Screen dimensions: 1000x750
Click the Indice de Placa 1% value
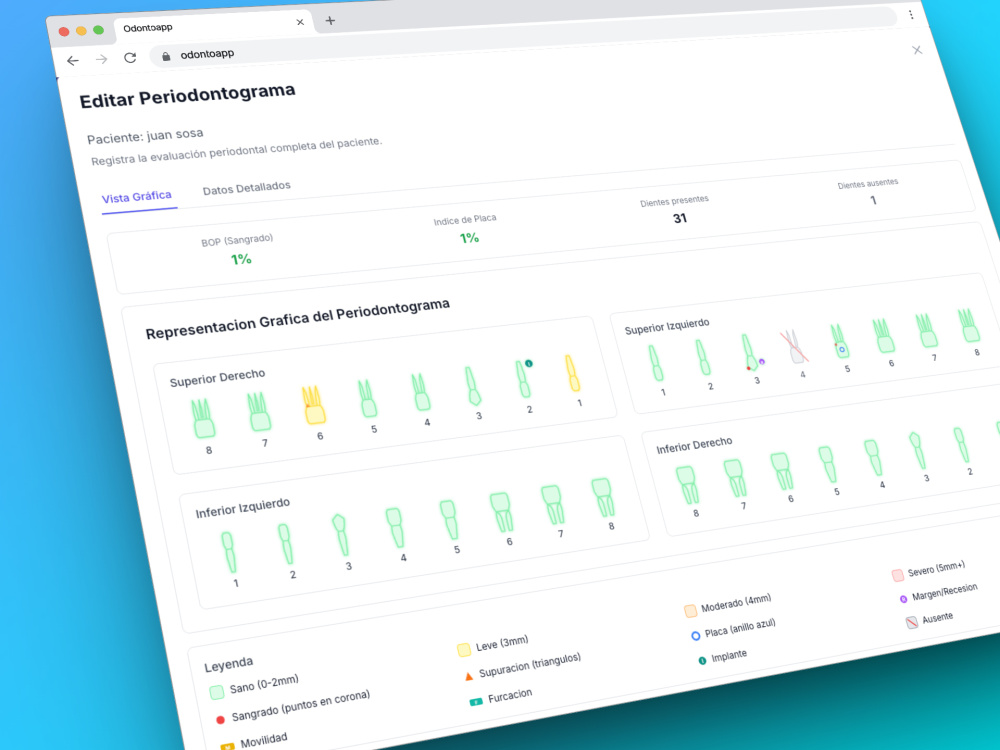[x=469, y=238]
